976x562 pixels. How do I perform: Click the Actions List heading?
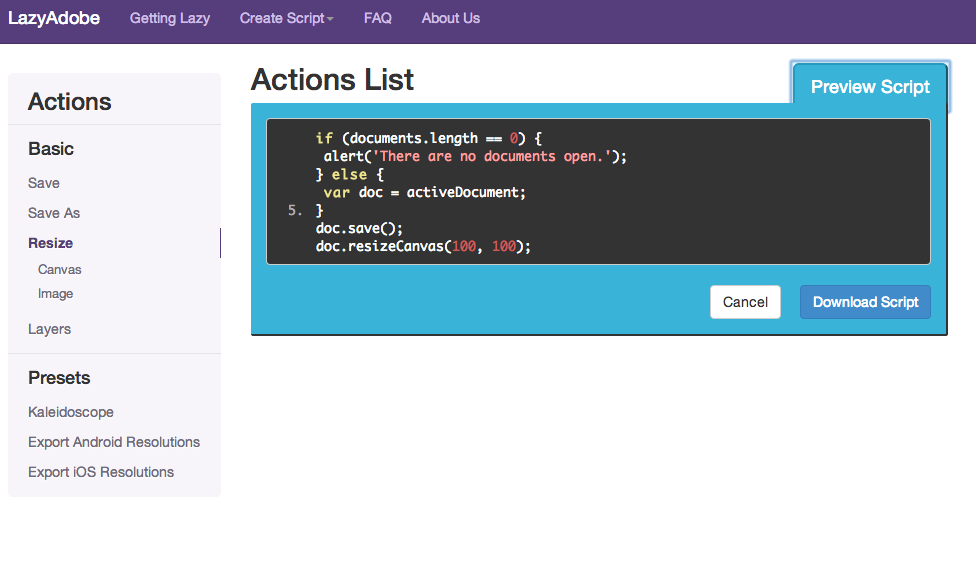(332, 80)
